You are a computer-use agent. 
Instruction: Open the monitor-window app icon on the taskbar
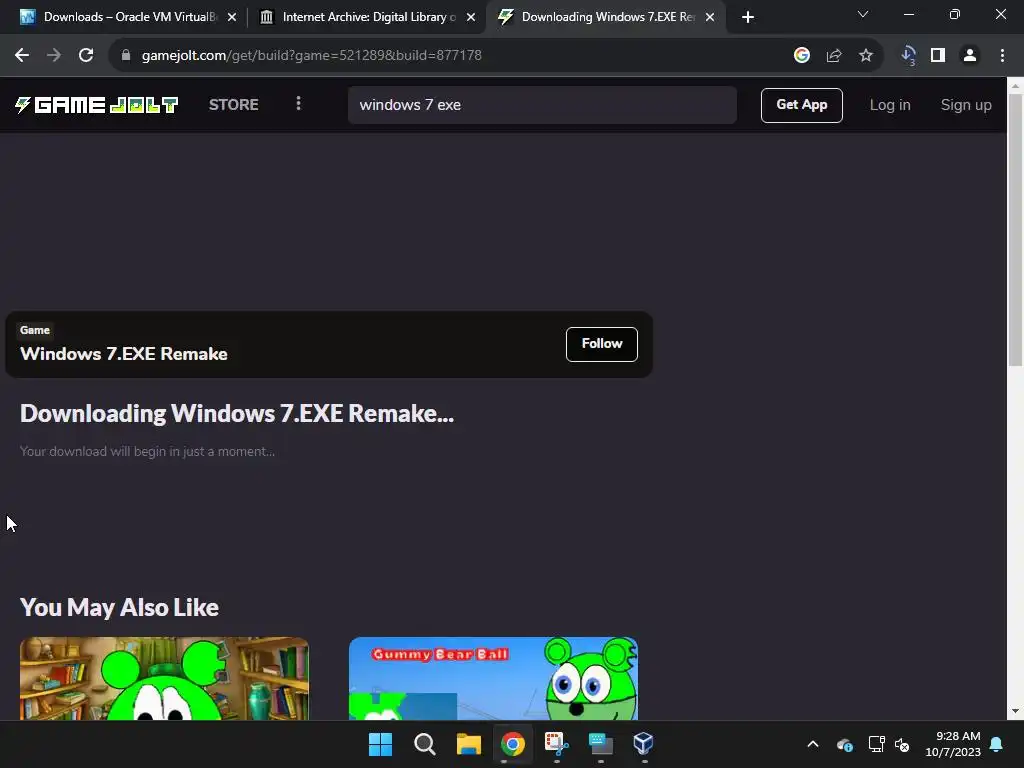click(x=600, y=744)
